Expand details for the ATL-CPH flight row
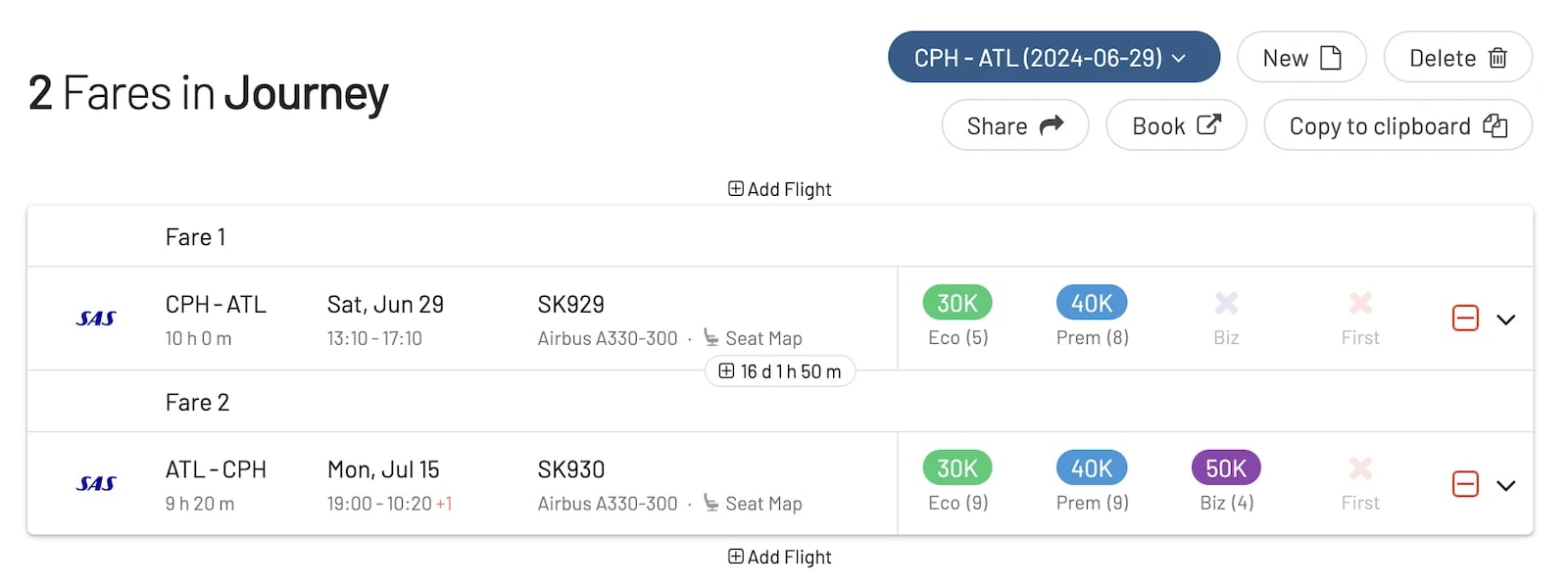This screenshot has height=588, width=1568. pos(1506,485)
